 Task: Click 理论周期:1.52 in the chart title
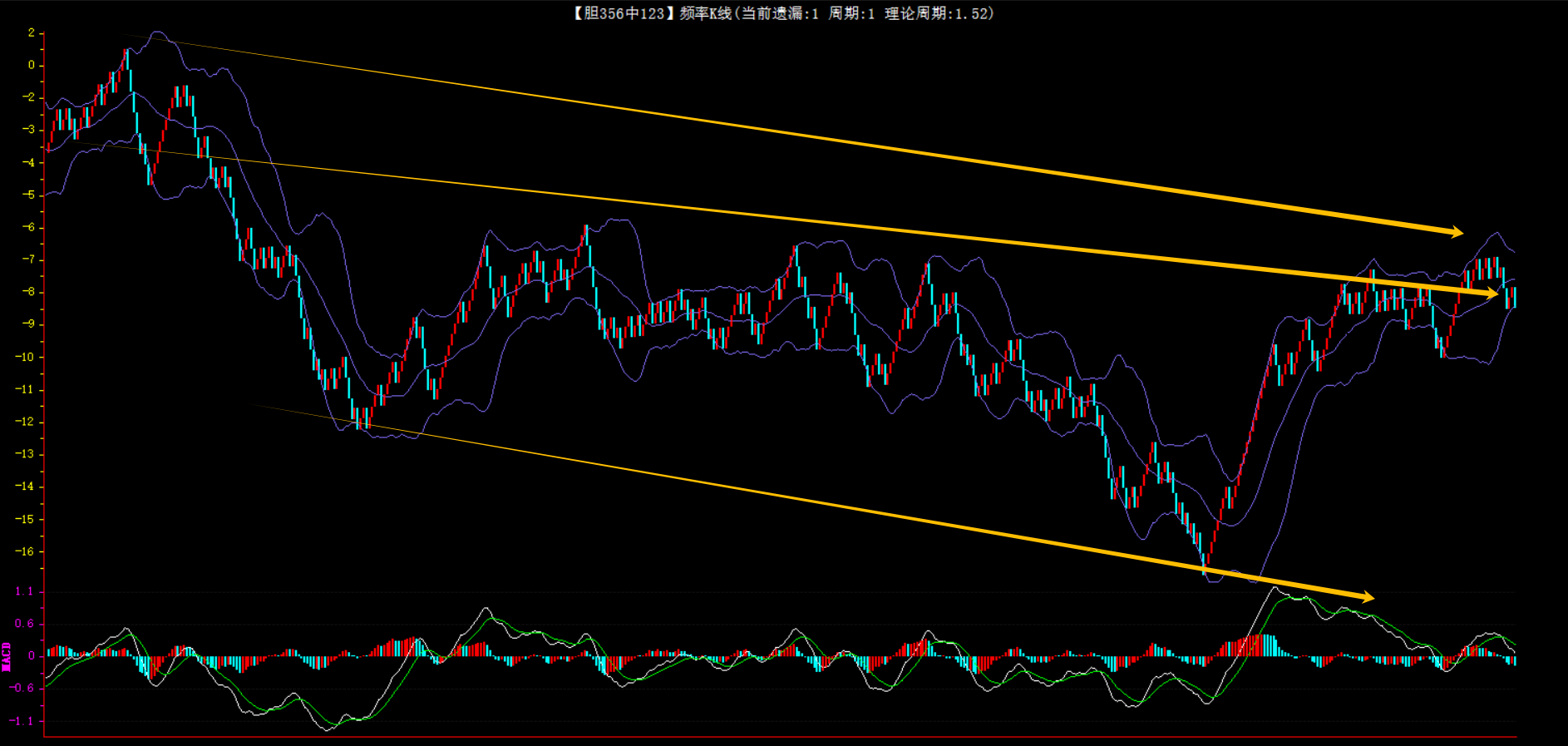point(938,13)
